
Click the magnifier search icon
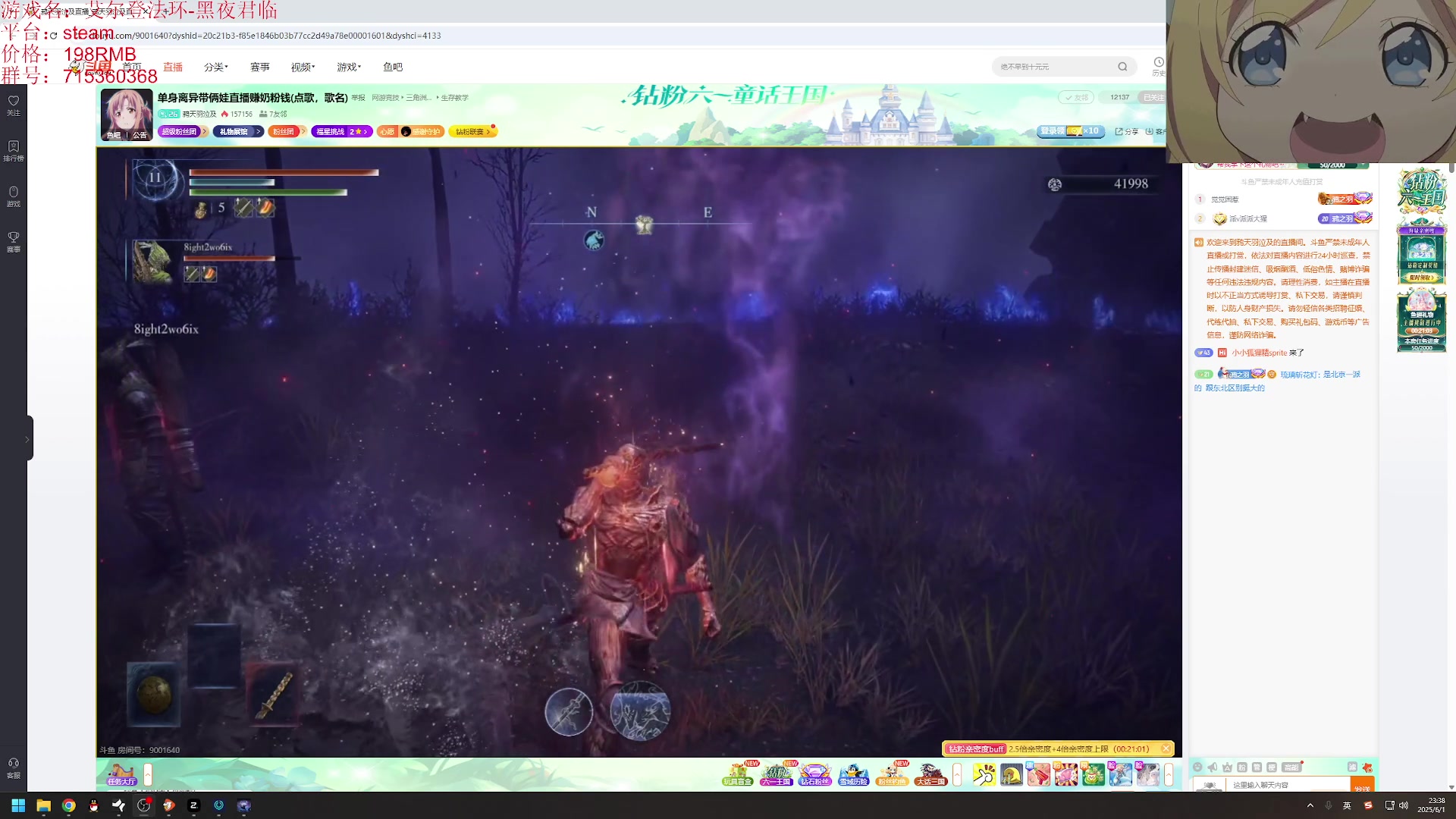[x=1122, y=67]
